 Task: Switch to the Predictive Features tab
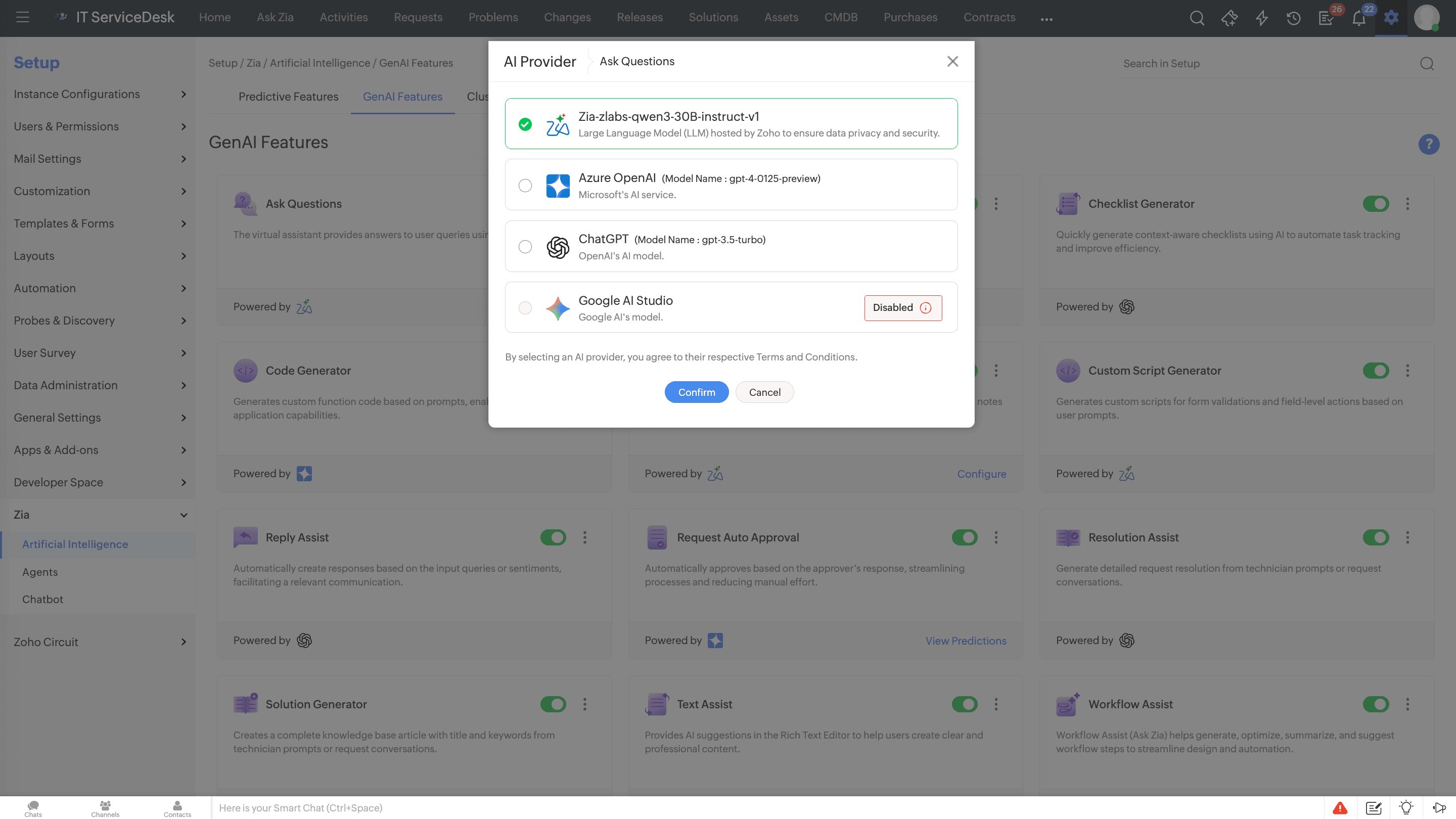pos(288,97)
